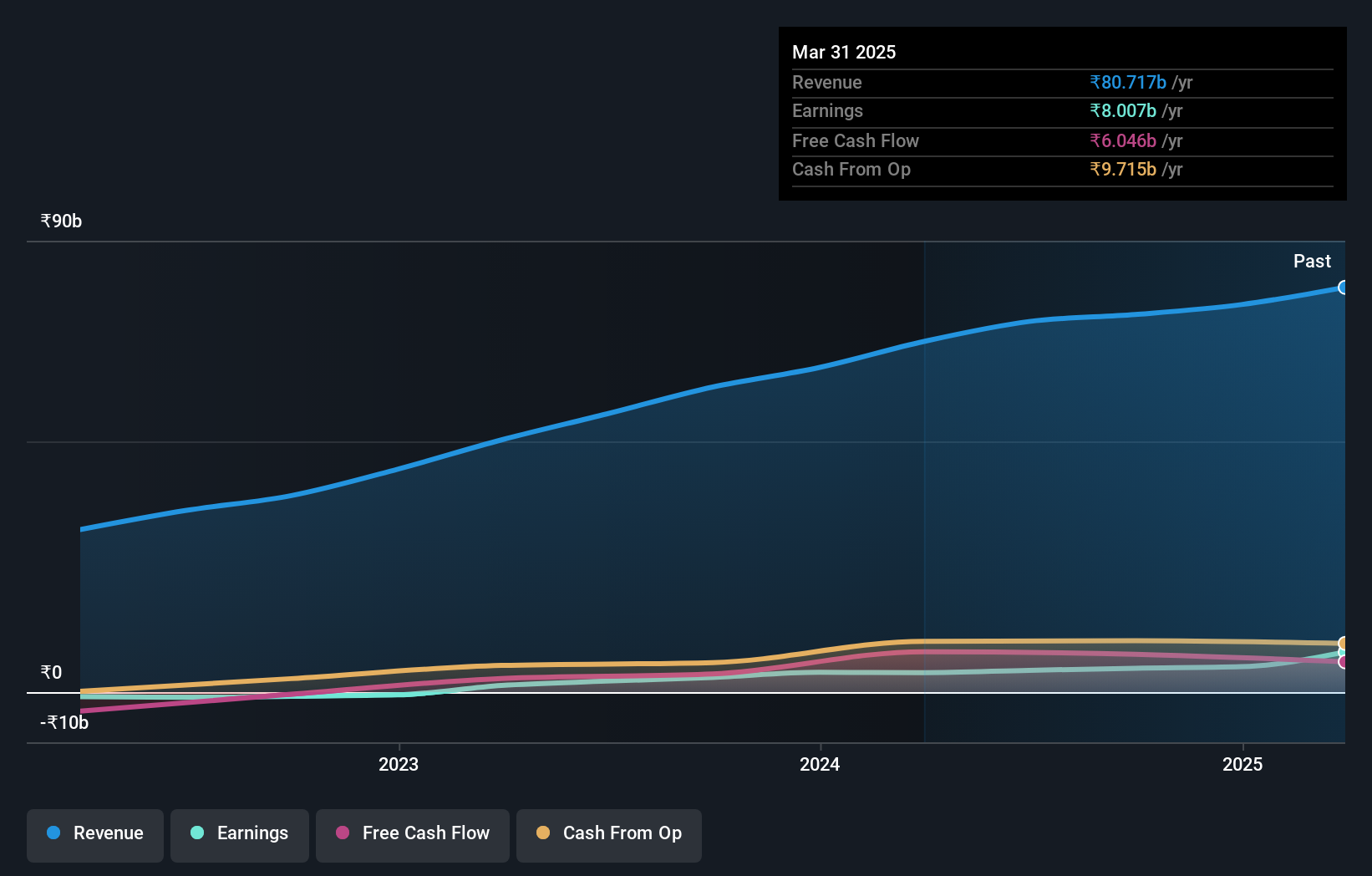Click the 2024 x-axis label
The width and height of the screenshot is (1372, 876).
pos(820,764)
